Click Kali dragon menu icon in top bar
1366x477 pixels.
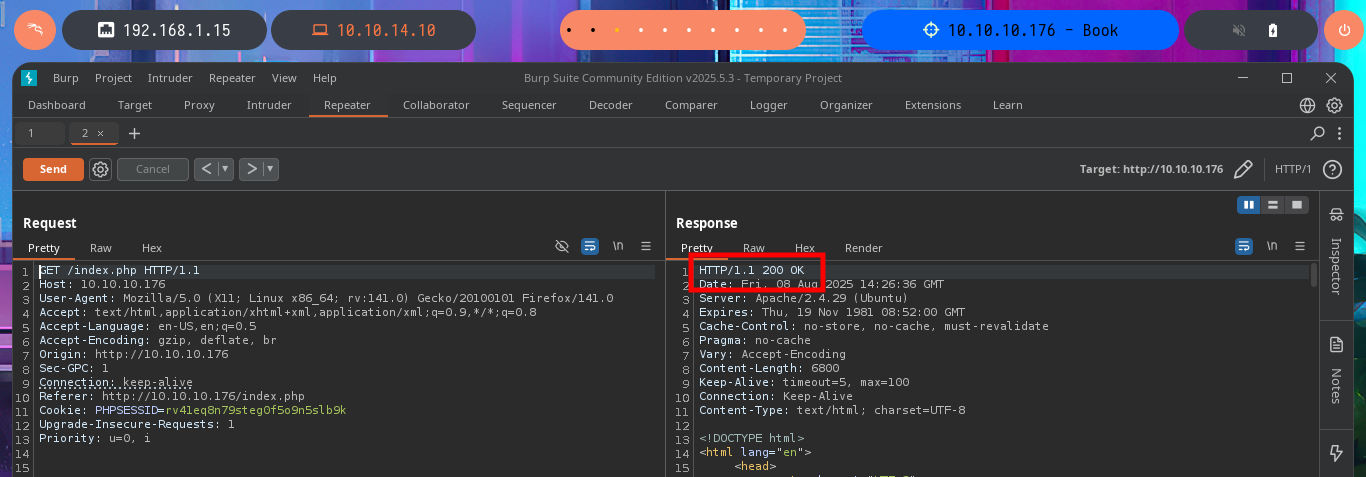coord(35,30)
